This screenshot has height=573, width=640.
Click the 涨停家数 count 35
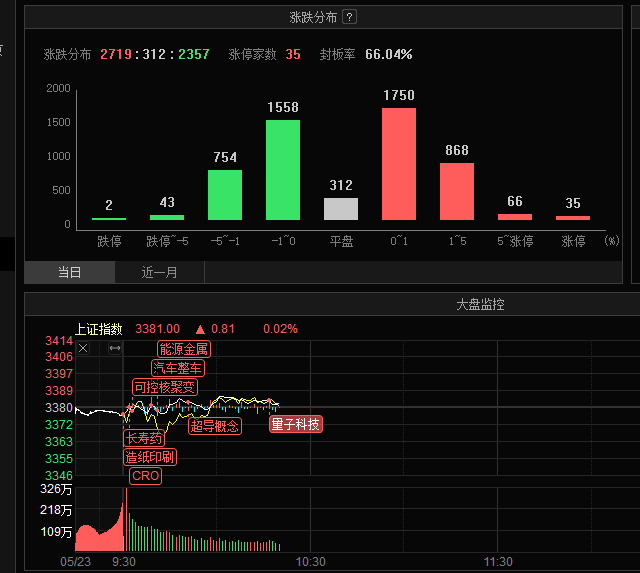(x=293, y=54)
